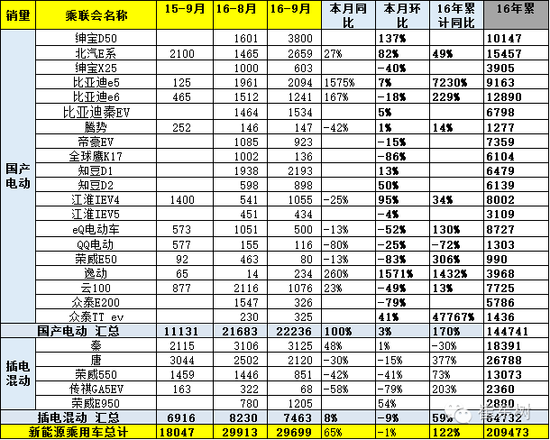Click the 江淮IEV5 name cell
The image size is (550, 440).
[x=96, y=214]
